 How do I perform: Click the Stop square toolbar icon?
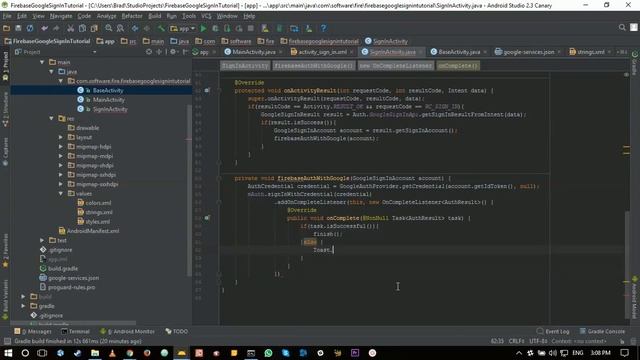point(251,28)
